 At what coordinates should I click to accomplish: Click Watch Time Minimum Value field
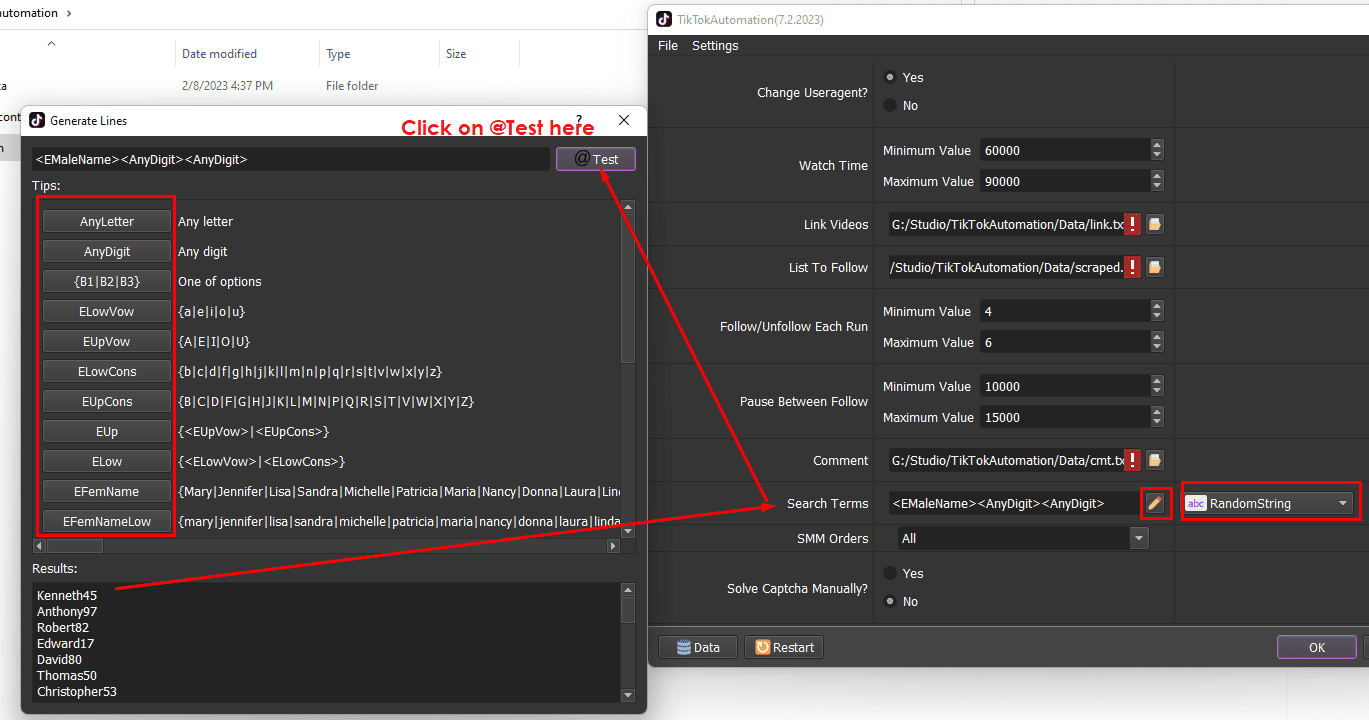[x=1065, y=150]
